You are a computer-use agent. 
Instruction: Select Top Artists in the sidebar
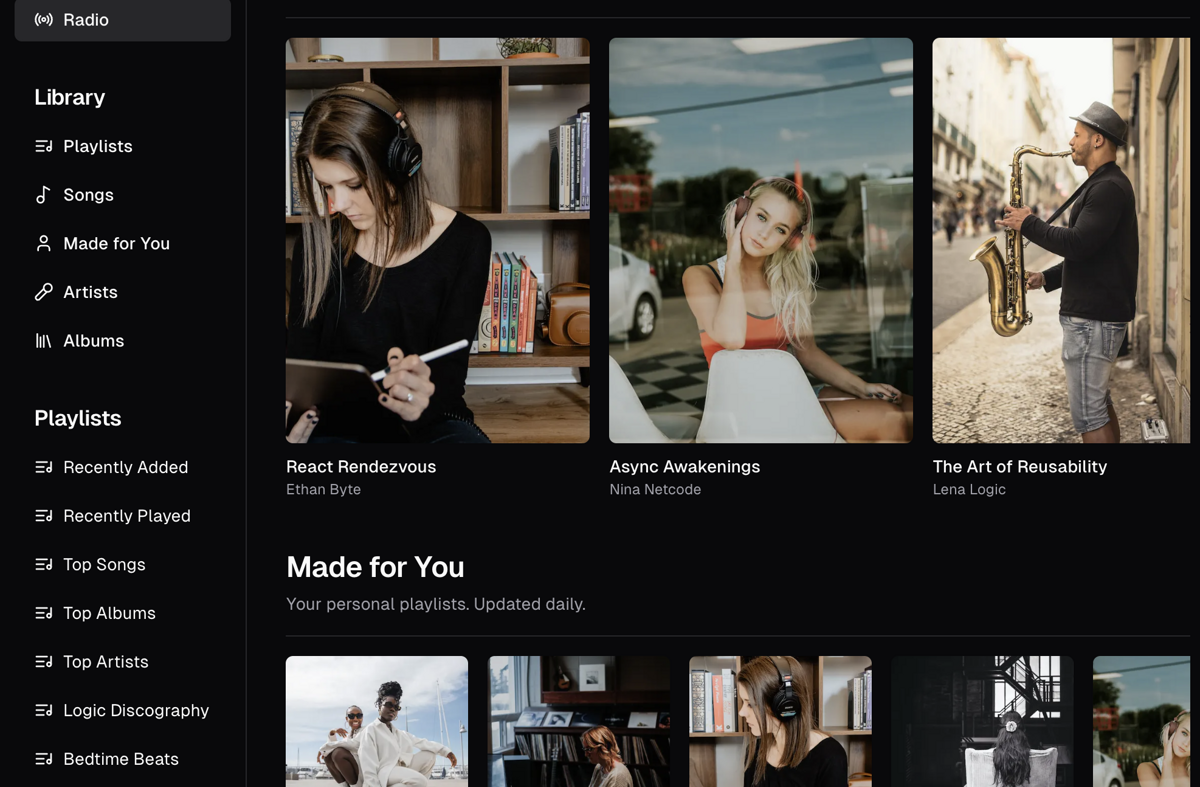point(105,662)
